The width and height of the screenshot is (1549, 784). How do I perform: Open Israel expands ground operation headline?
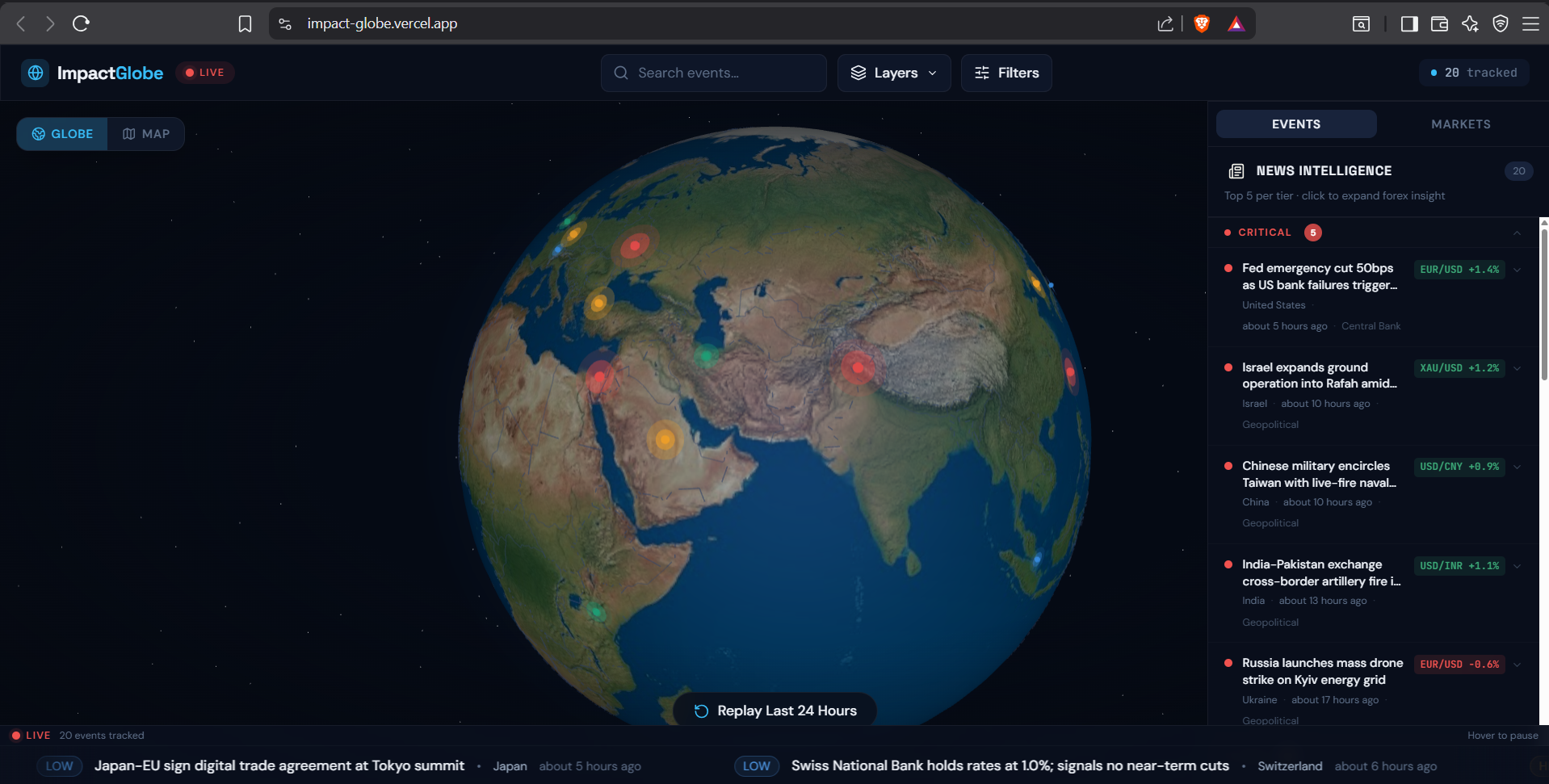(1320, 375)
